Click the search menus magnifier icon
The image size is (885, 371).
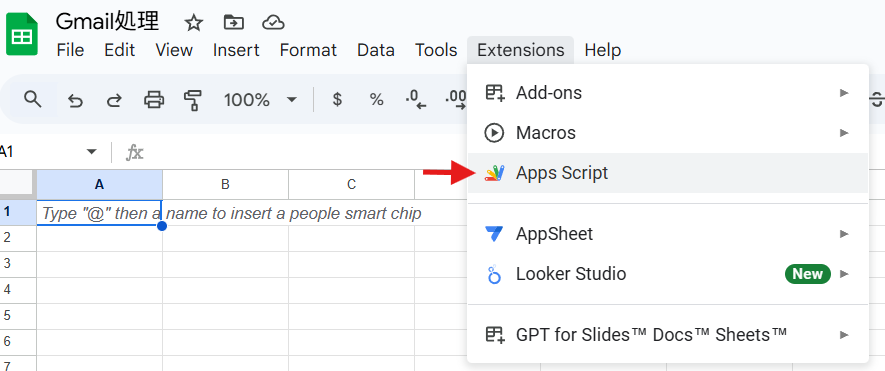[33, 99]
